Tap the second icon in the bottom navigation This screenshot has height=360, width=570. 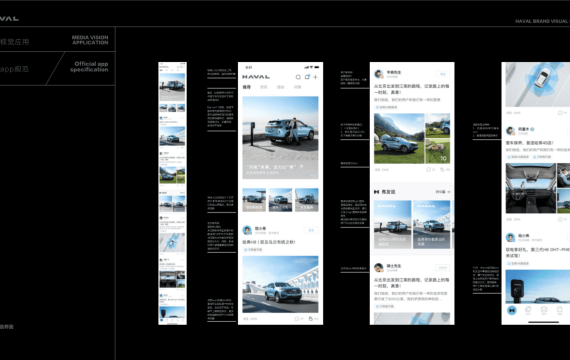pyautogui.click(x=528, y=310)
